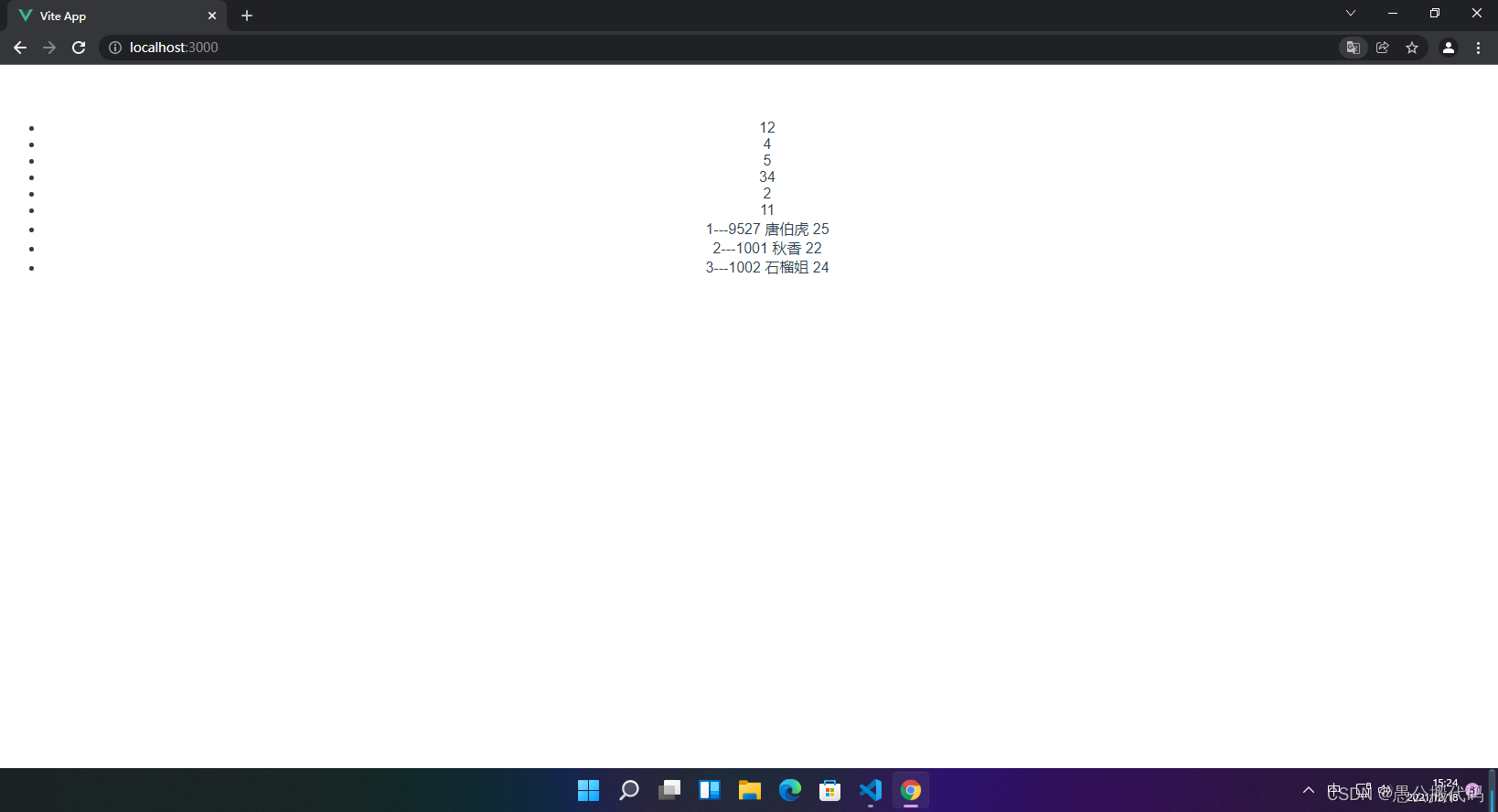Open Widgets from the taskbar
This screenshot has height=812, width=1498.
[x=710, y=790]
